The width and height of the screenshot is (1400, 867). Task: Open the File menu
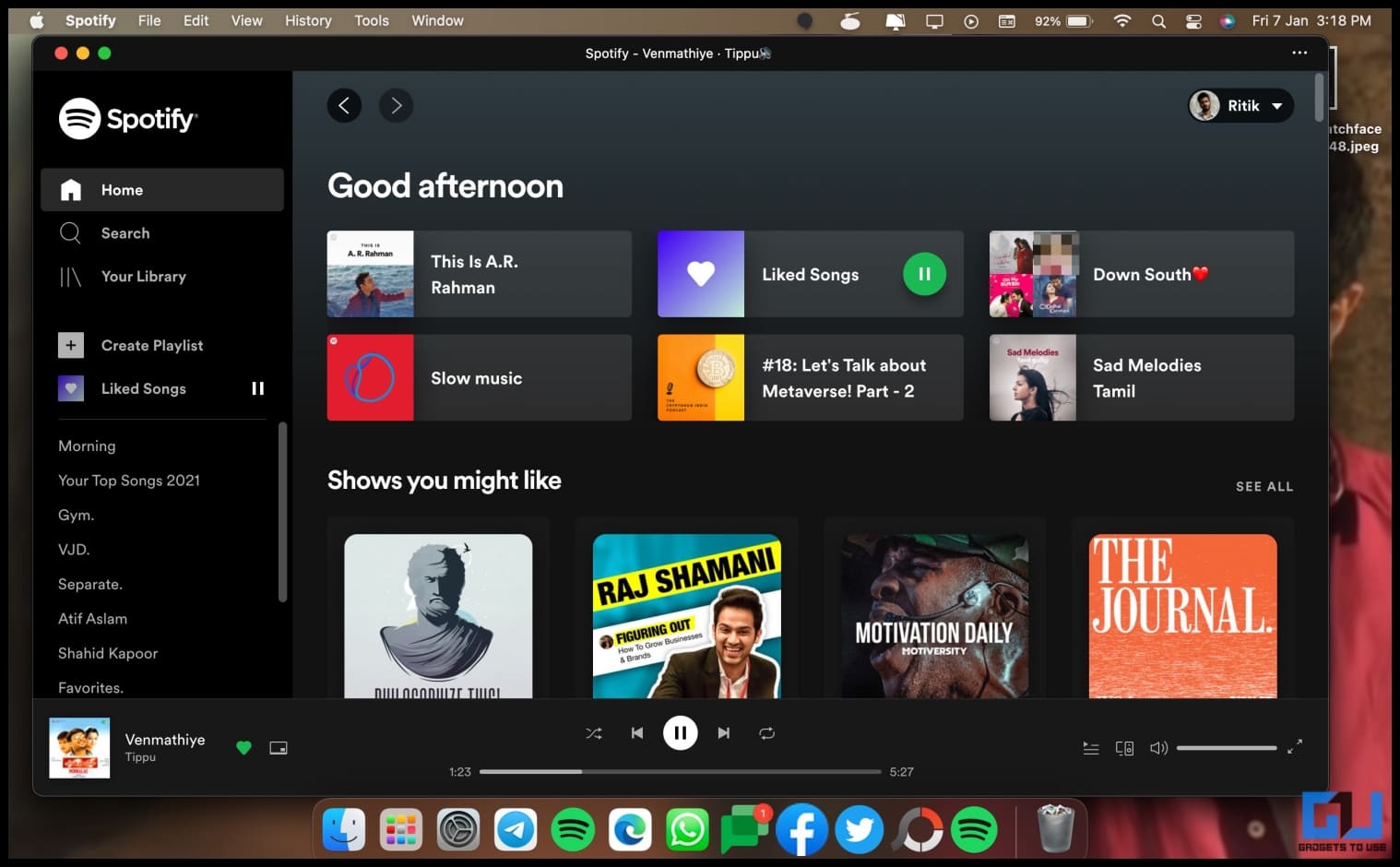point(149,20)
